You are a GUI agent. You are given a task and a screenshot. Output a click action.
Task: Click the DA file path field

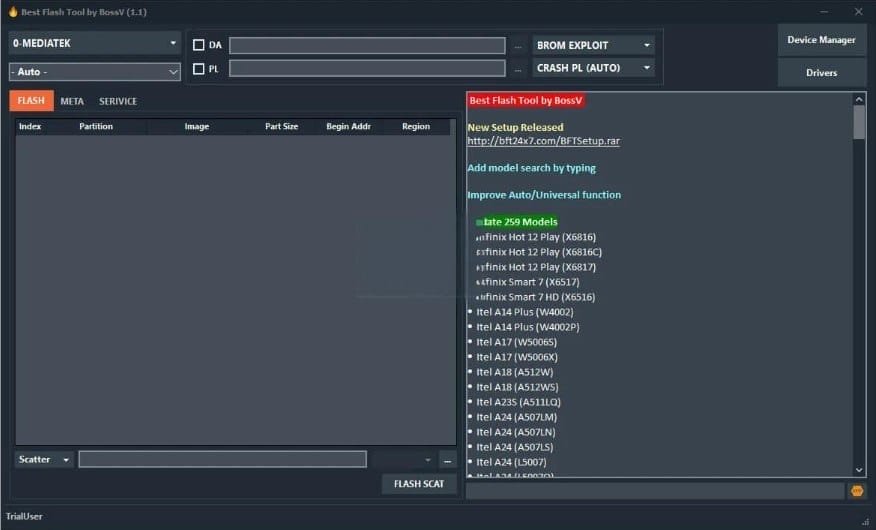click(367, 45)
